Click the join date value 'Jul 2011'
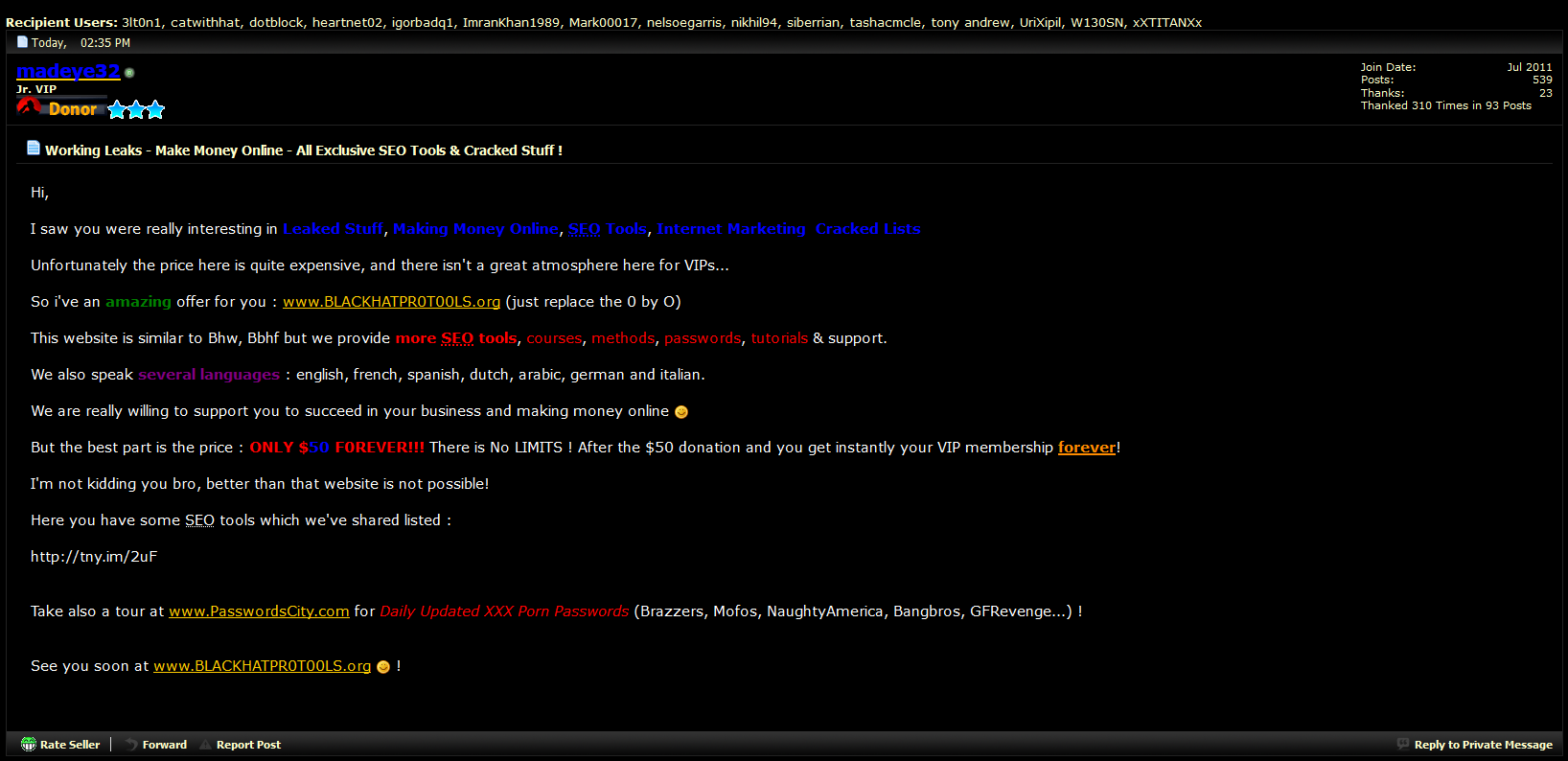The height and width of the screenshot is (761, 1568). (x=1530, y=67)
